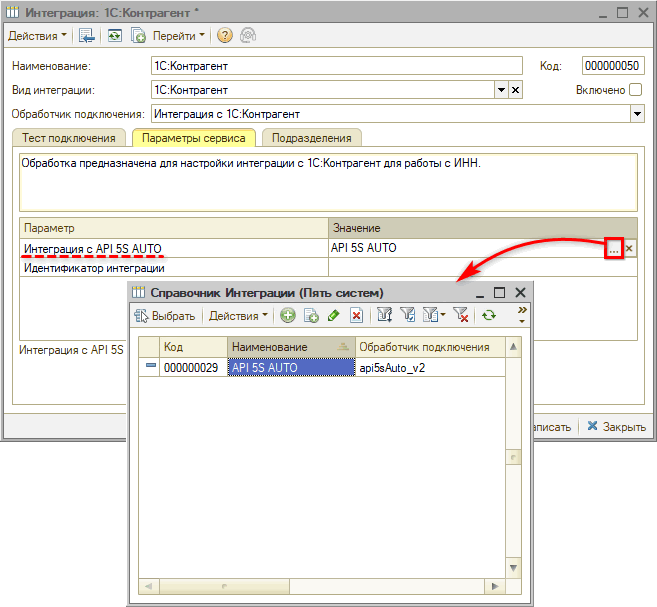Toggle the Включено checkbox
The image size is (657, 607).
[x=635, y=90]
